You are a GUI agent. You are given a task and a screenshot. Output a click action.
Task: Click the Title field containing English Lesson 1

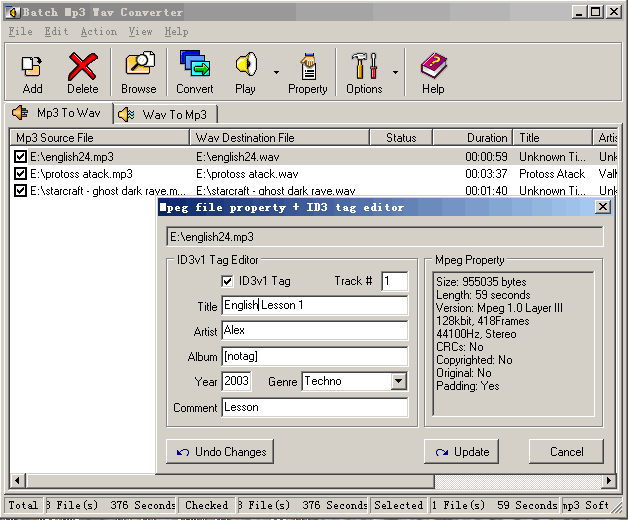click(x=315, y=305)
